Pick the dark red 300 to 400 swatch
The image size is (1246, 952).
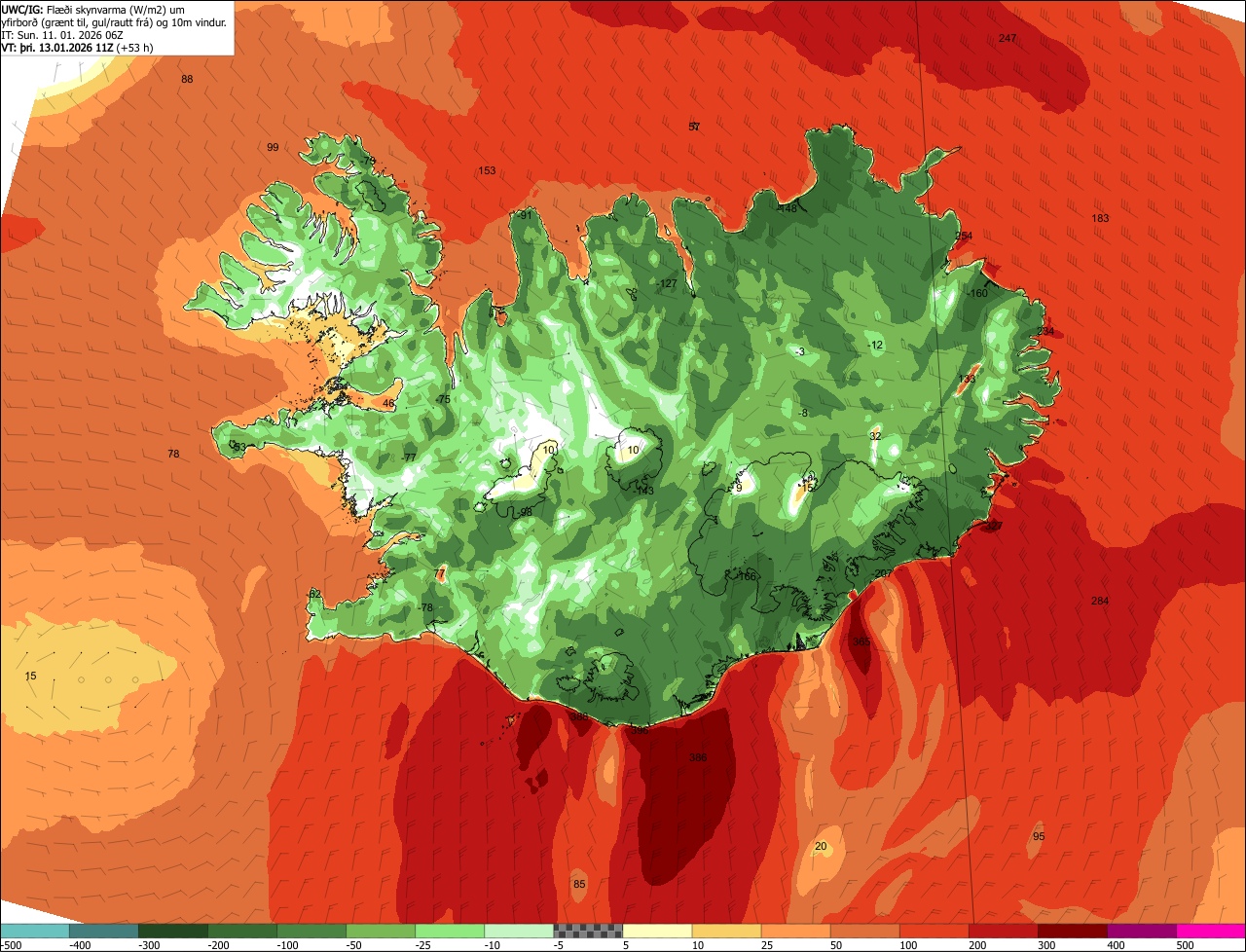point(1071,931)
